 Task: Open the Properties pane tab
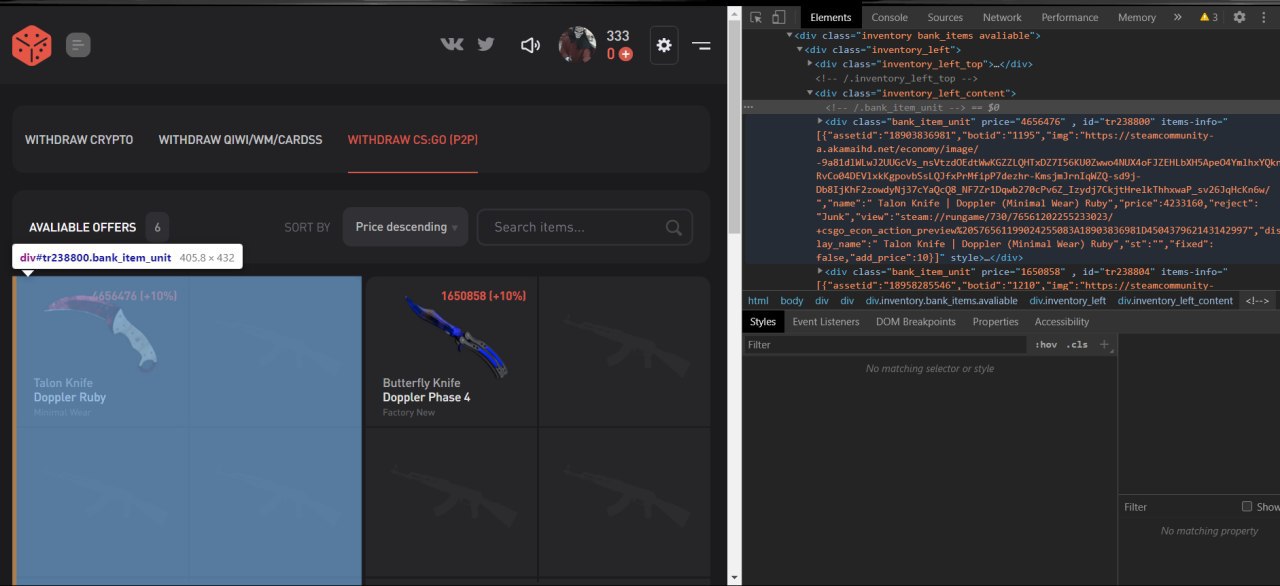coord(996,322)
